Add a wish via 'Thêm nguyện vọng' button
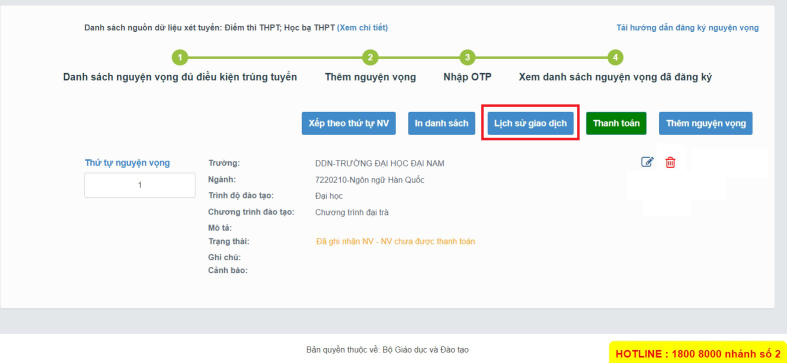 pos(706,123)
